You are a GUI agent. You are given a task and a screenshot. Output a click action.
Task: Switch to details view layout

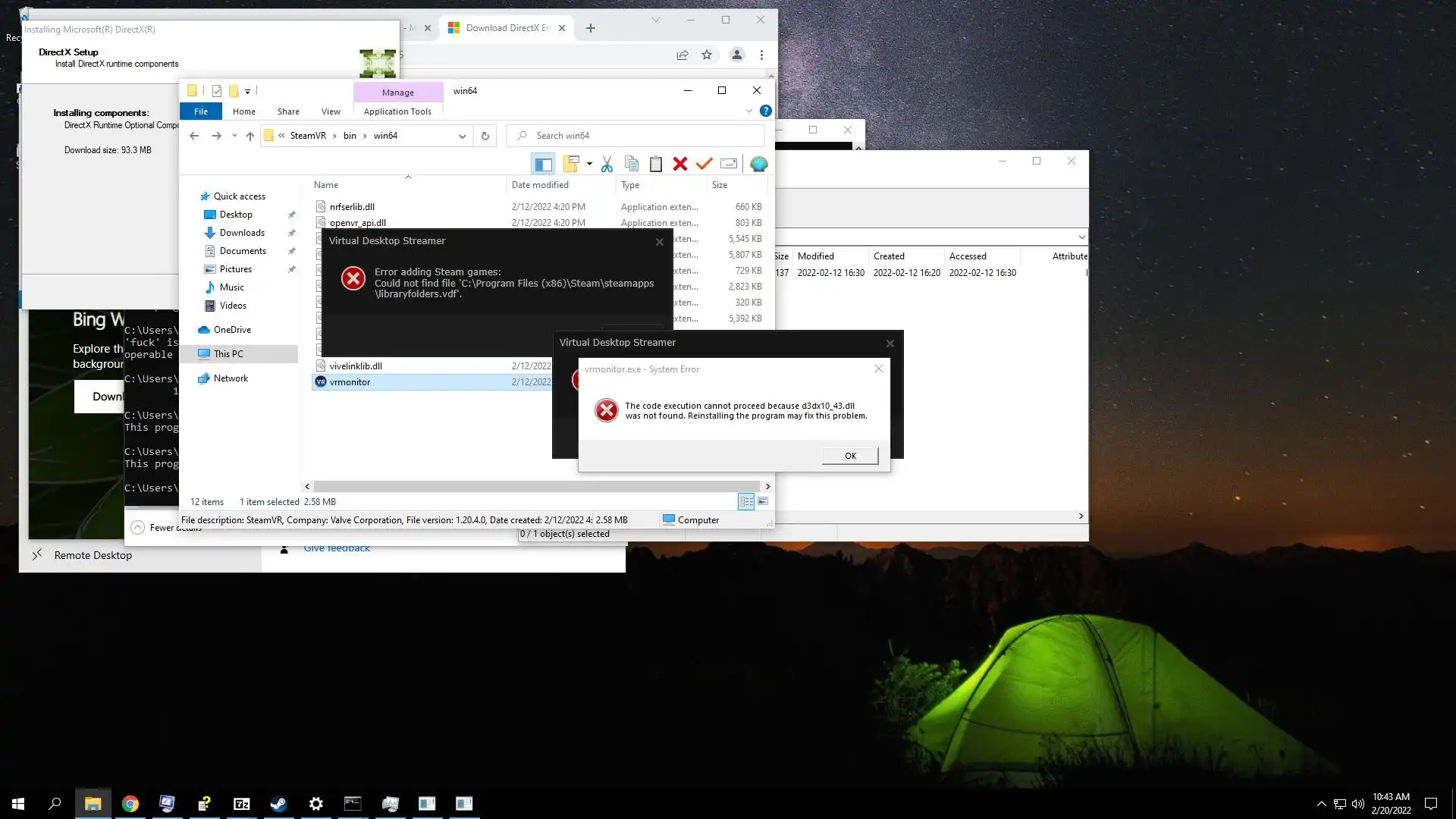746,501
